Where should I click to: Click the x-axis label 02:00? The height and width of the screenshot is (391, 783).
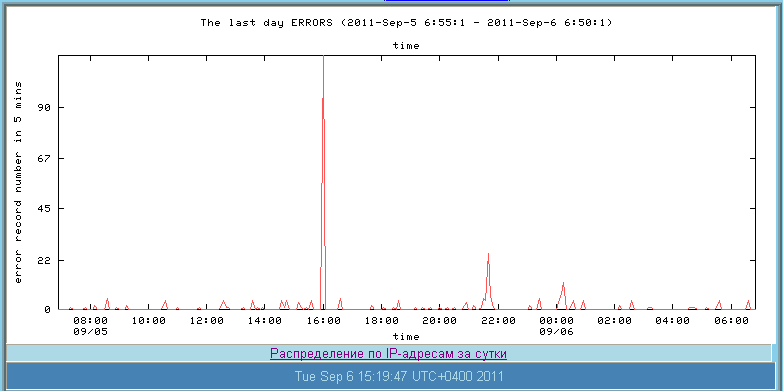614,321
